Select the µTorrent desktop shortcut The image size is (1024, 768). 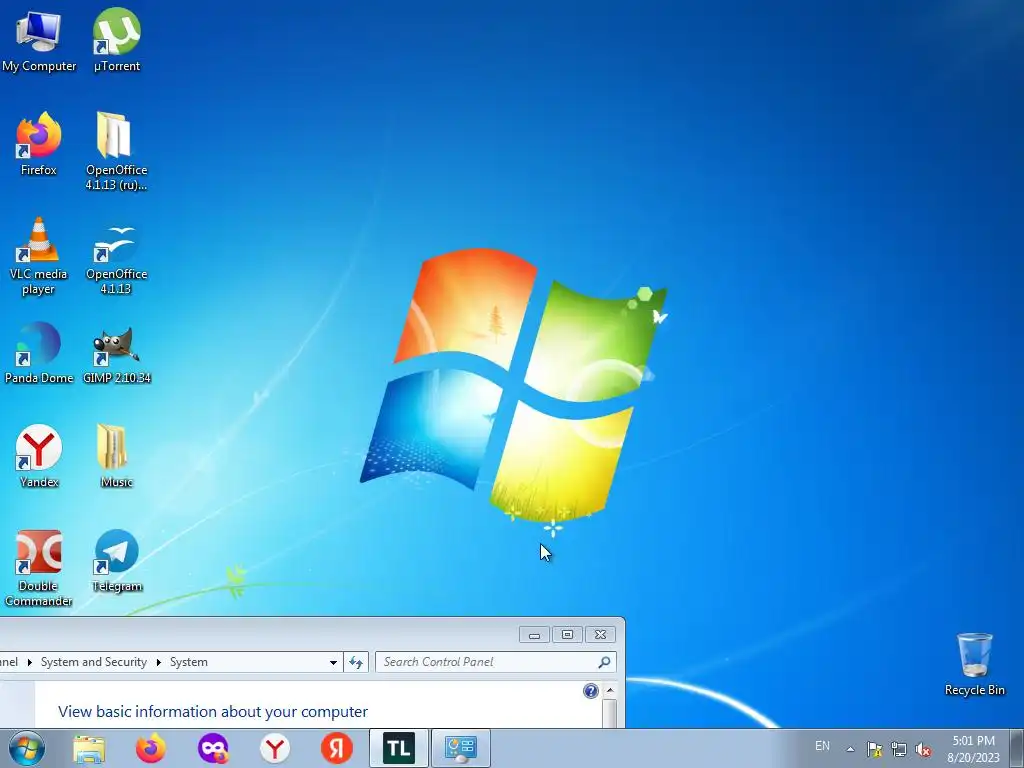click(116, 39)
